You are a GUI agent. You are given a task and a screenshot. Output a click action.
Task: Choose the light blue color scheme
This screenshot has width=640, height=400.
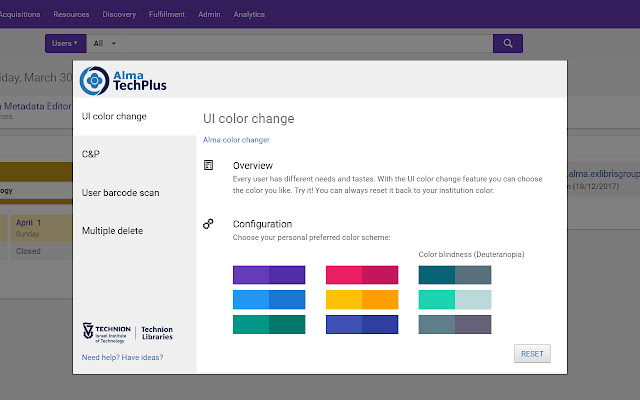(269, 300)
